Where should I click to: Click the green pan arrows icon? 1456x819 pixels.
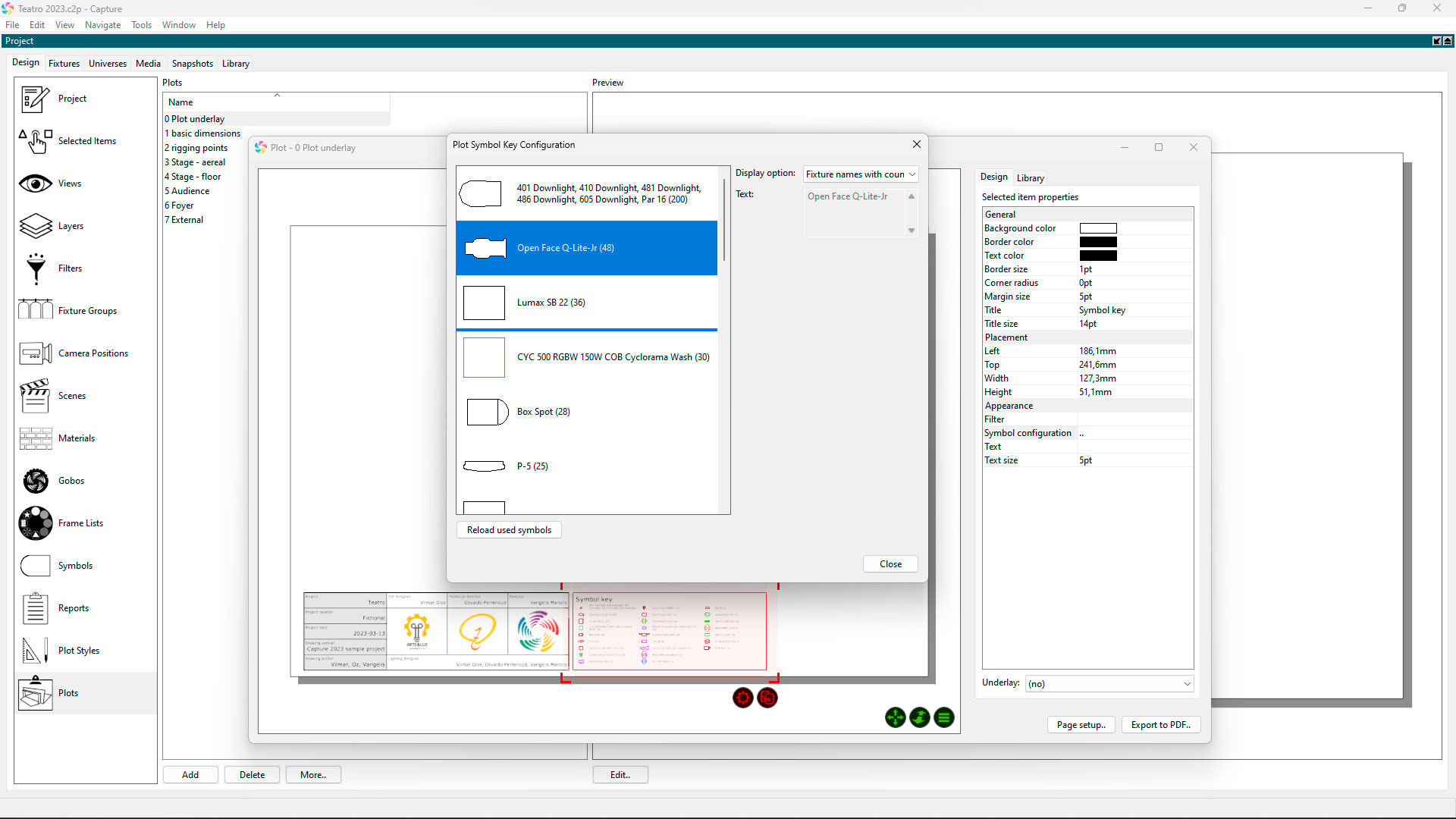(896, 717)
